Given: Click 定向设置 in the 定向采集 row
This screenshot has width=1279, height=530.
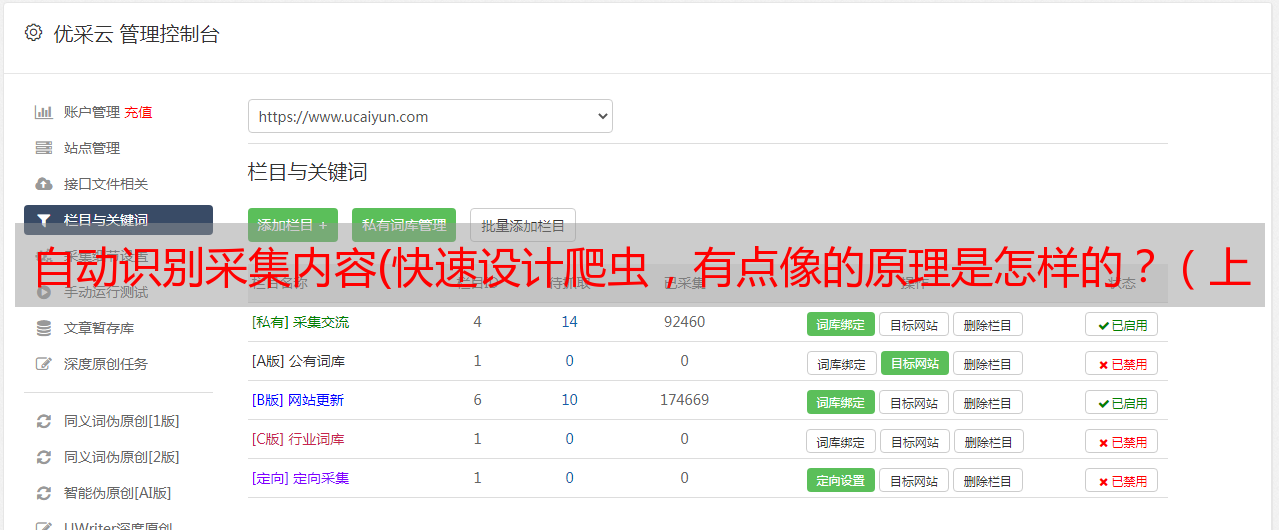Looking at the screenshot, I should 841,480.
